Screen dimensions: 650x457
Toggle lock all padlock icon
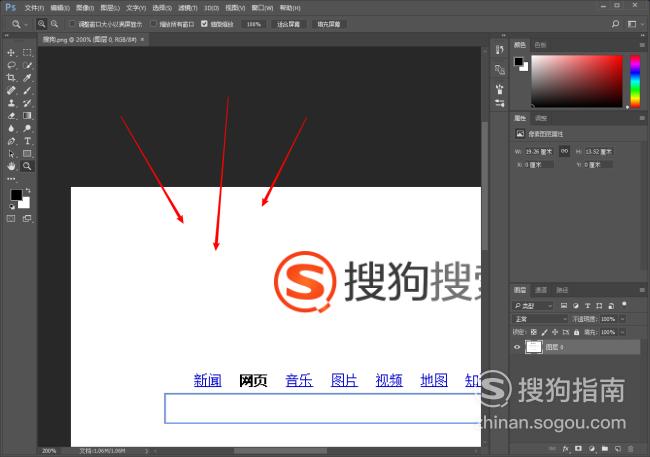(x=576, y=332)
